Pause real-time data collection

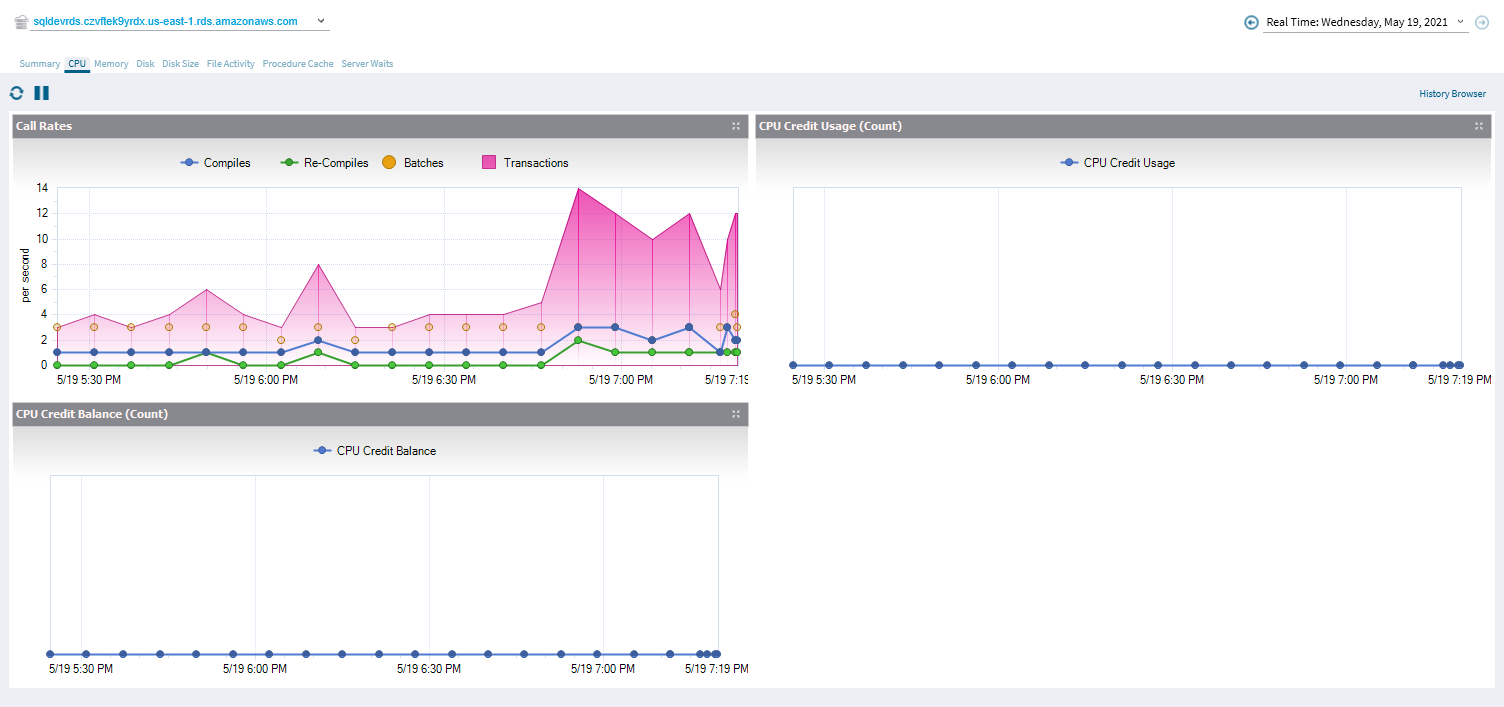41,93
